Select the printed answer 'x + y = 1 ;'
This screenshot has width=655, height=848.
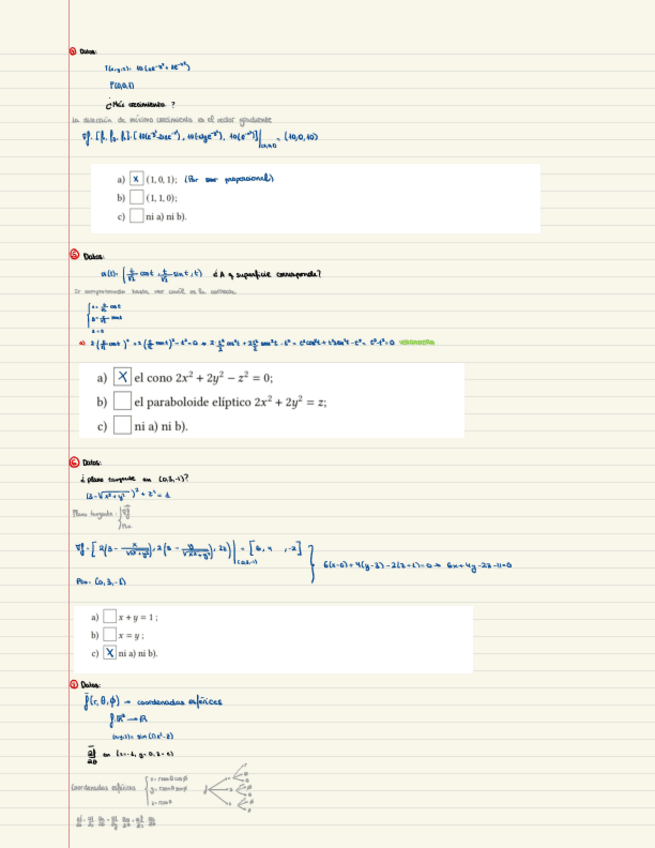pos(138,617)
